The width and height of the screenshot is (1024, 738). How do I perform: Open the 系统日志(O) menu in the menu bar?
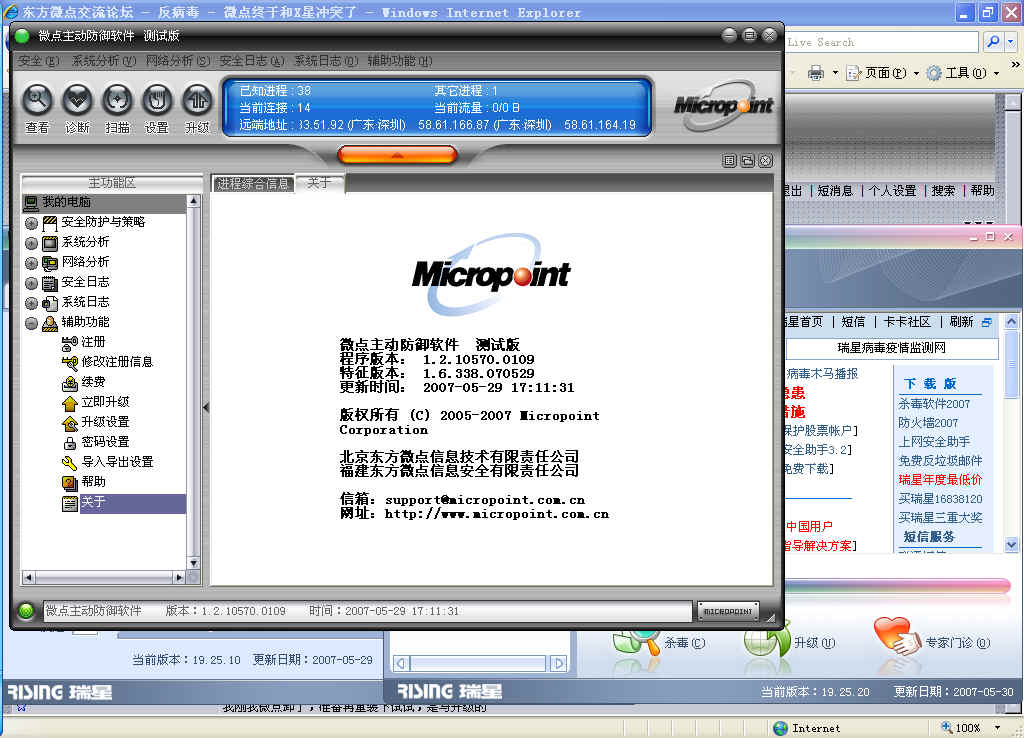click(x=326, y=61)
